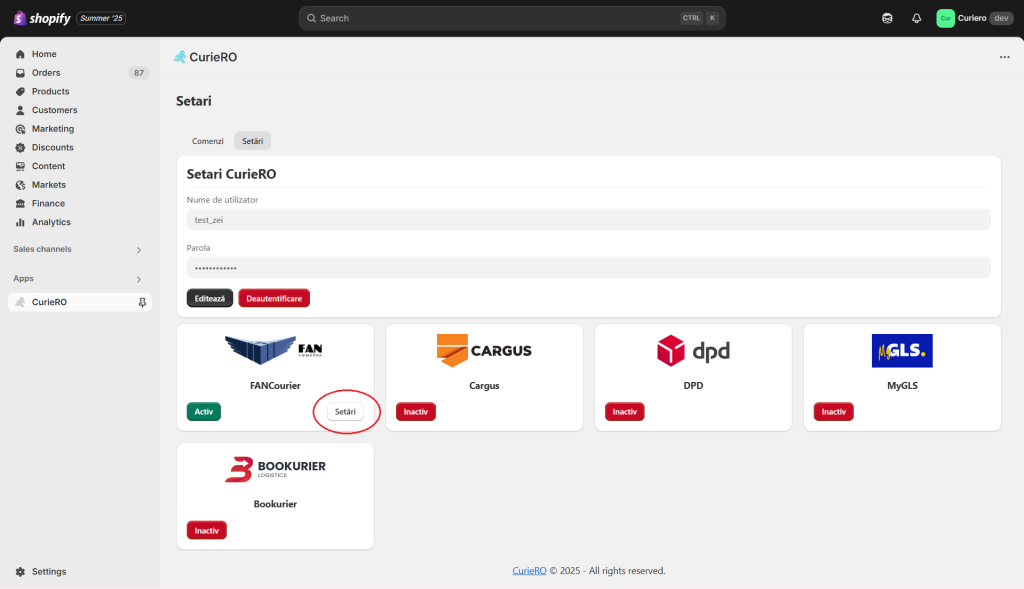The image size is (1024, 589).
Task: Open Products in the sidebar
Action: [x=50, y=91]
